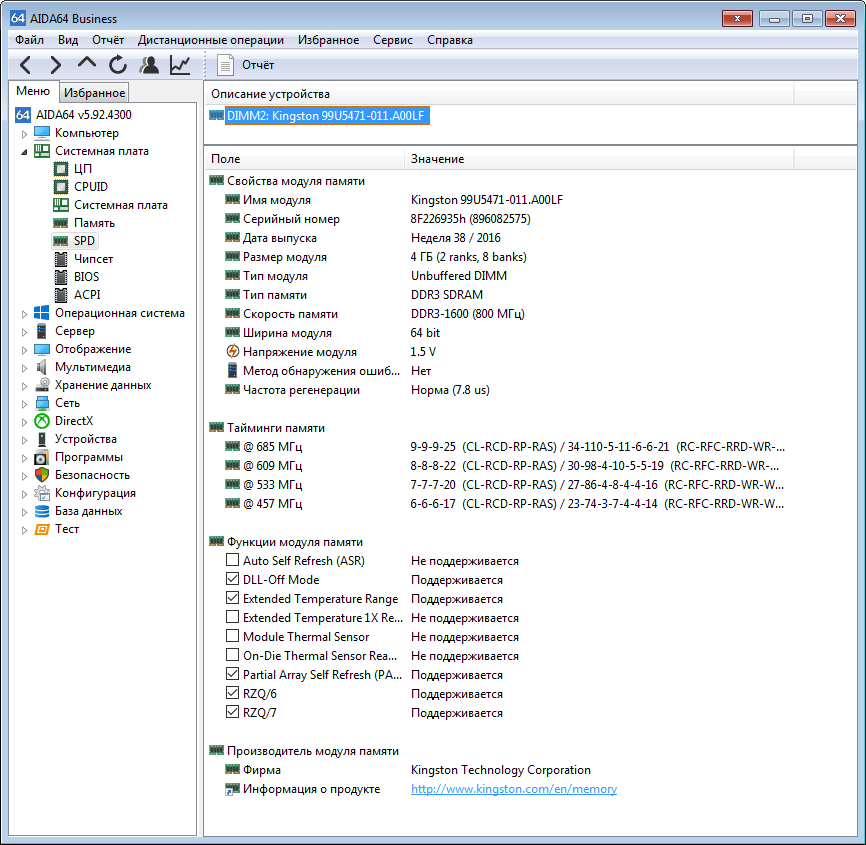Click the Чипсет chip icon

coord(61,259)
